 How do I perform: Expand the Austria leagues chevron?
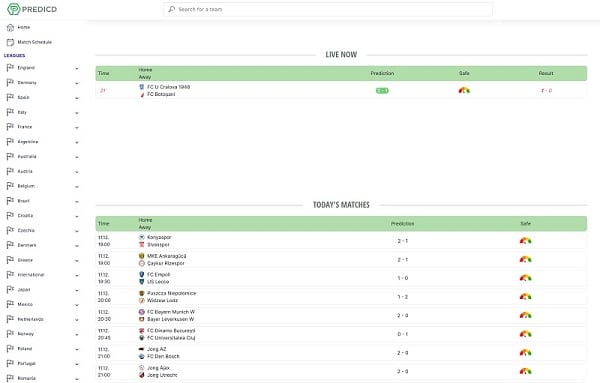tap(77, 172)
